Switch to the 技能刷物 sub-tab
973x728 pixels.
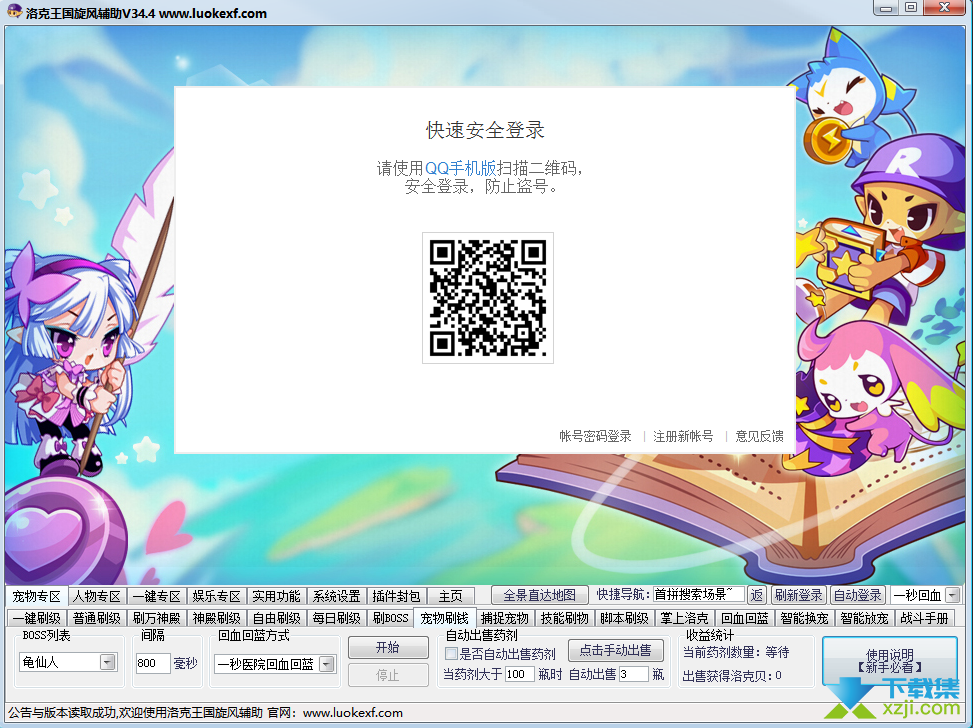[x=565, y=618]
